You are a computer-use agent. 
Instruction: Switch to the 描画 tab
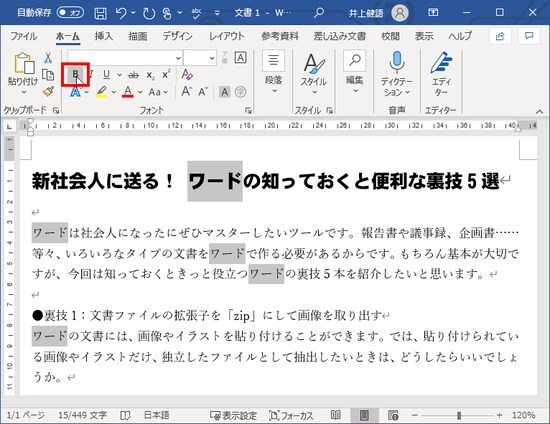pos(138,36)
